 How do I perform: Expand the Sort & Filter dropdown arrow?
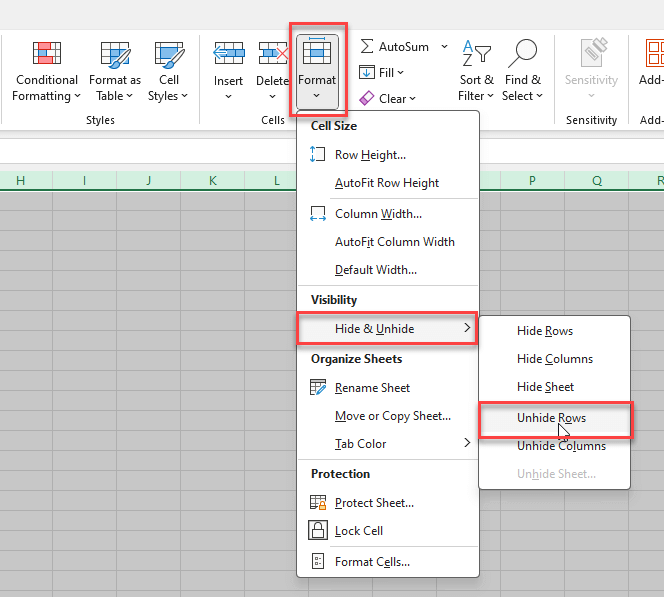point(490,96)
